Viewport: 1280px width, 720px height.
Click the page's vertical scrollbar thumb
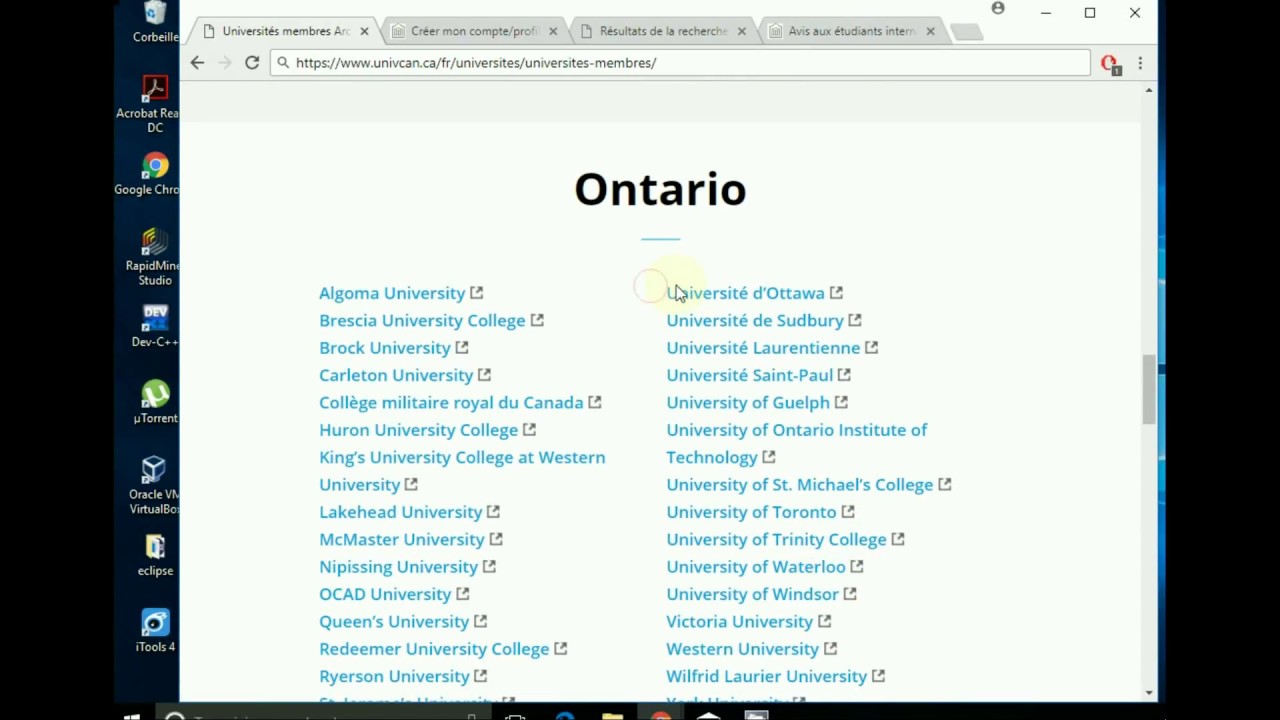1149,389
